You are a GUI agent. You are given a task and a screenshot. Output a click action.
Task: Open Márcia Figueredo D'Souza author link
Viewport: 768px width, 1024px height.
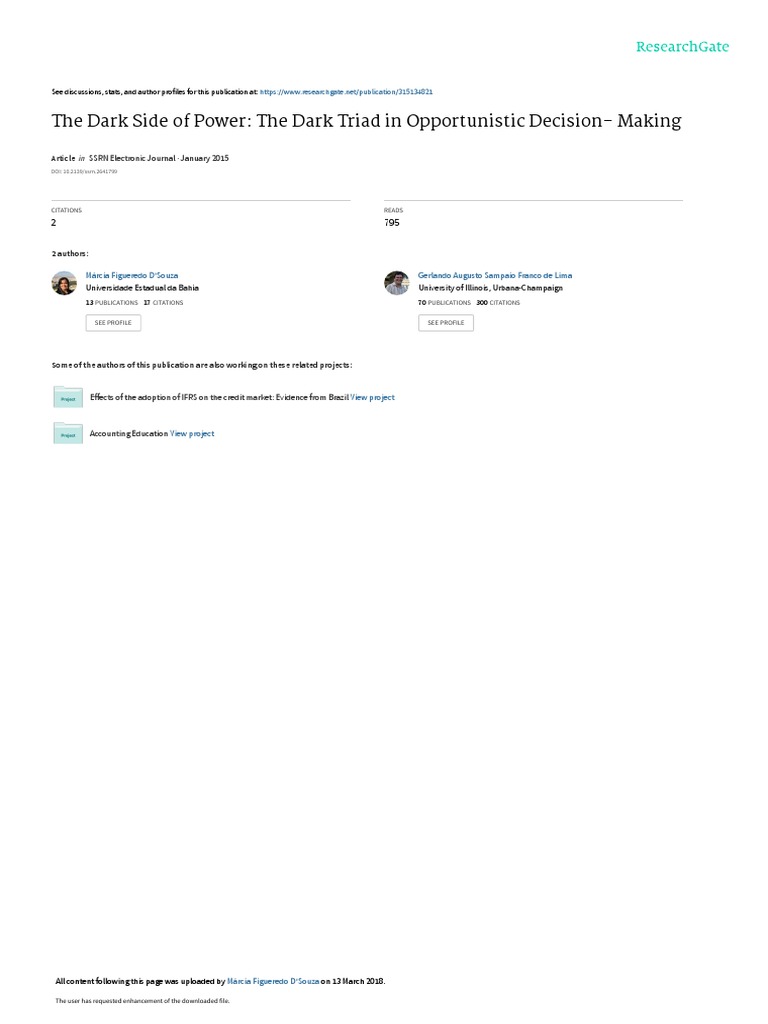click(x=132, y=276)
